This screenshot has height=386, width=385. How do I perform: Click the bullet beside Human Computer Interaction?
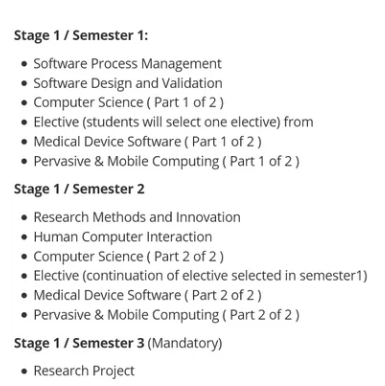pyautogui.click(x=24, y=237)
